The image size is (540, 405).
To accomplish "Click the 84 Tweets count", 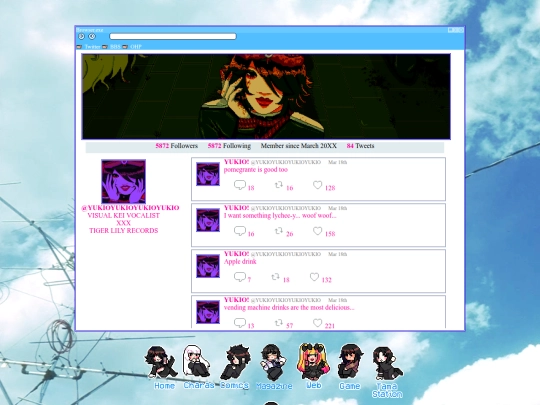I will point(360,146).
